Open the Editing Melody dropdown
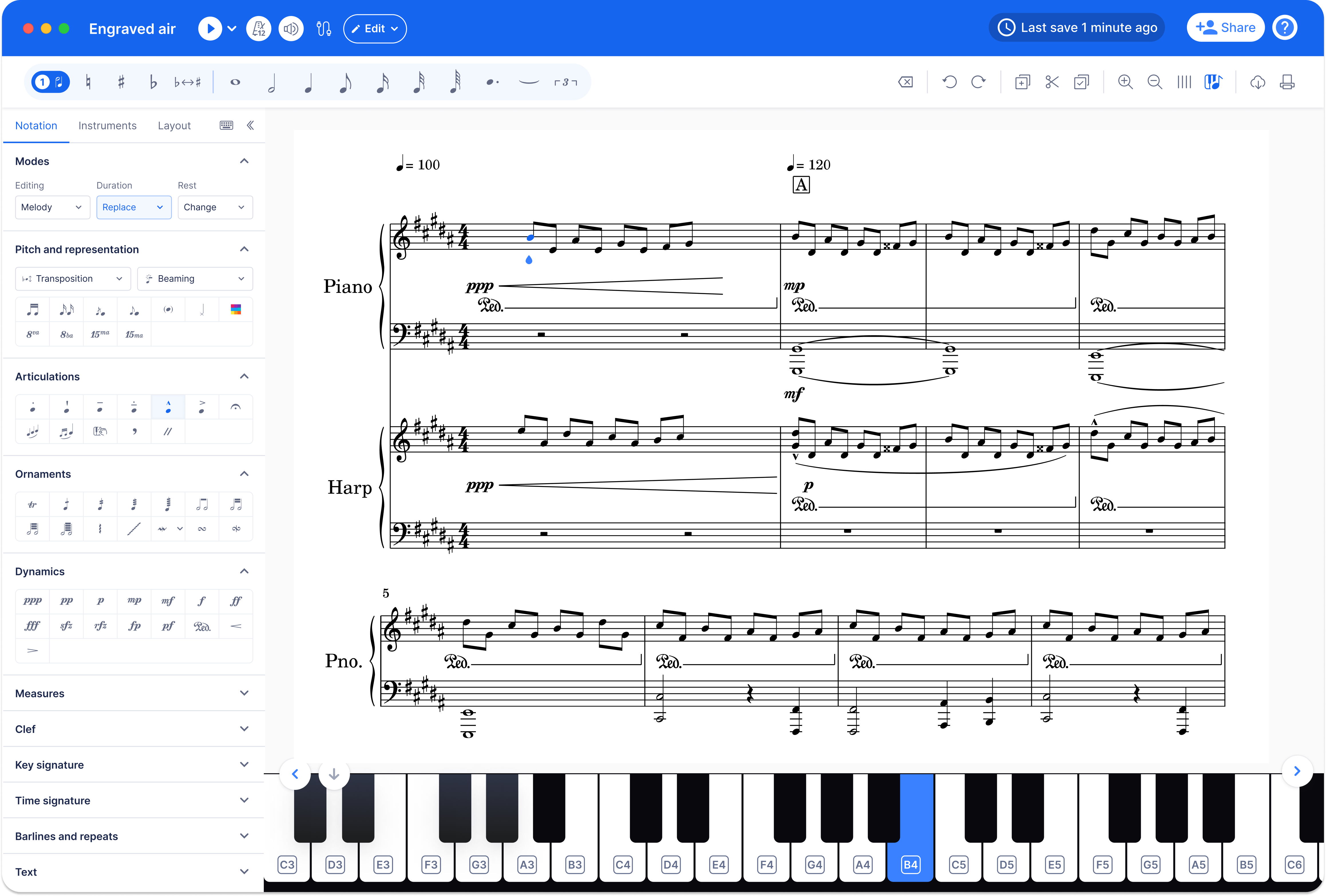 52,207
